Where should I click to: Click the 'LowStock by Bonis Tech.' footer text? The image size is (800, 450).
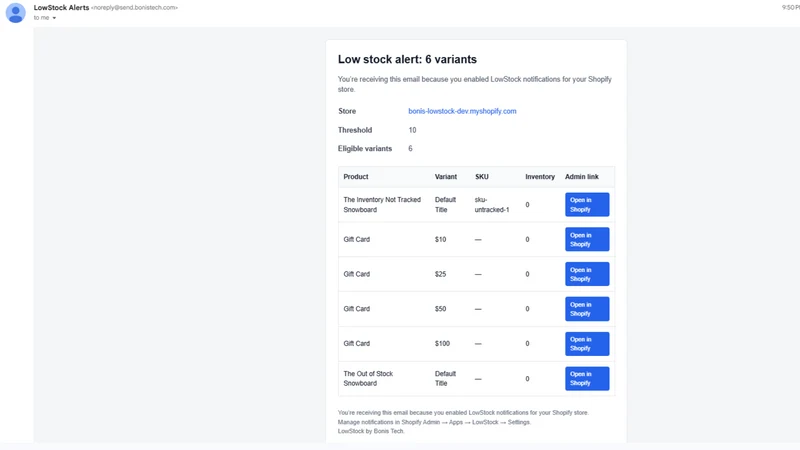[x=371, y=431]
